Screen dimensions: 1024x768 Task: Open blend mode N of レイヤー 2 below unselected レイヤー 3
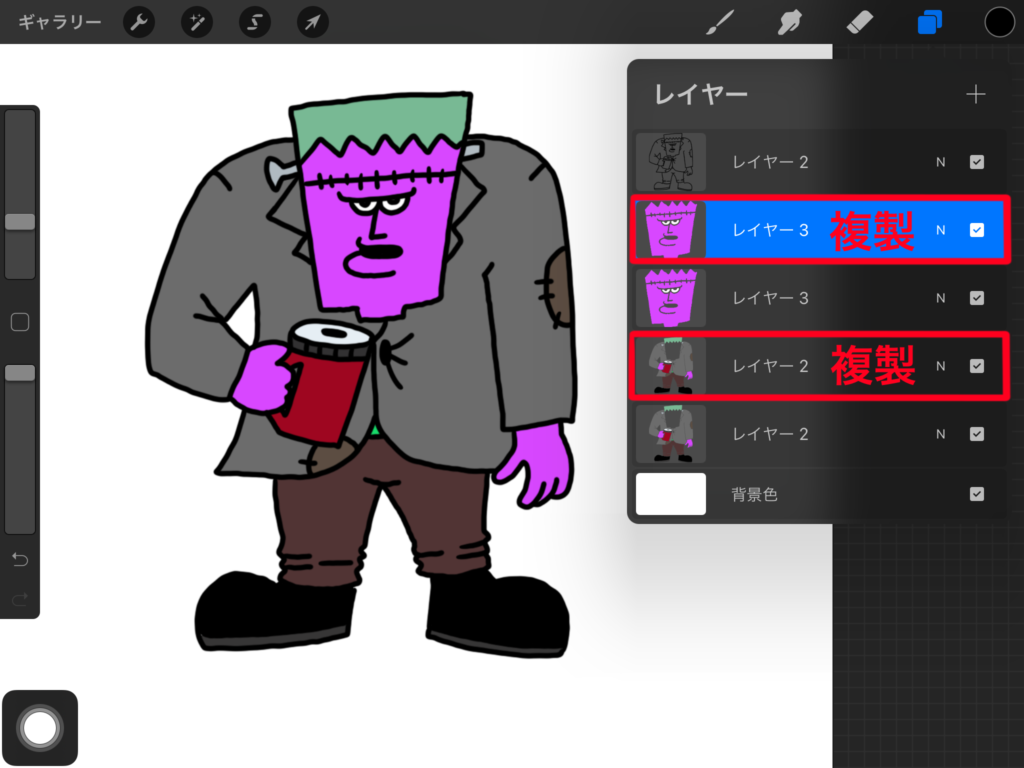tap(940, 366)
